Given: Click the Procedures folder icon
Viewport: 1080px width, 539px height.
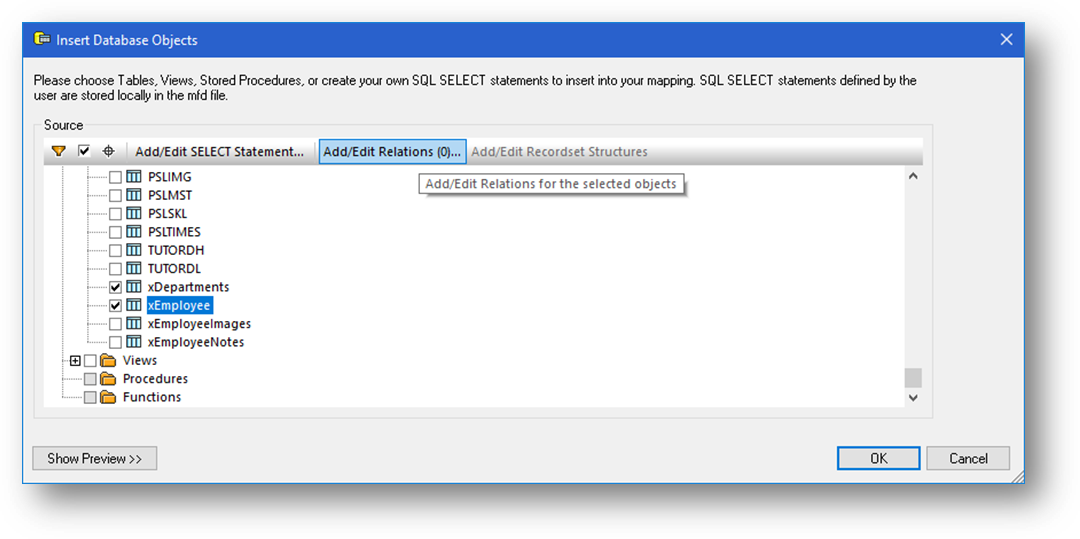Looking at the screenshot, I should [x=107, y=379].
